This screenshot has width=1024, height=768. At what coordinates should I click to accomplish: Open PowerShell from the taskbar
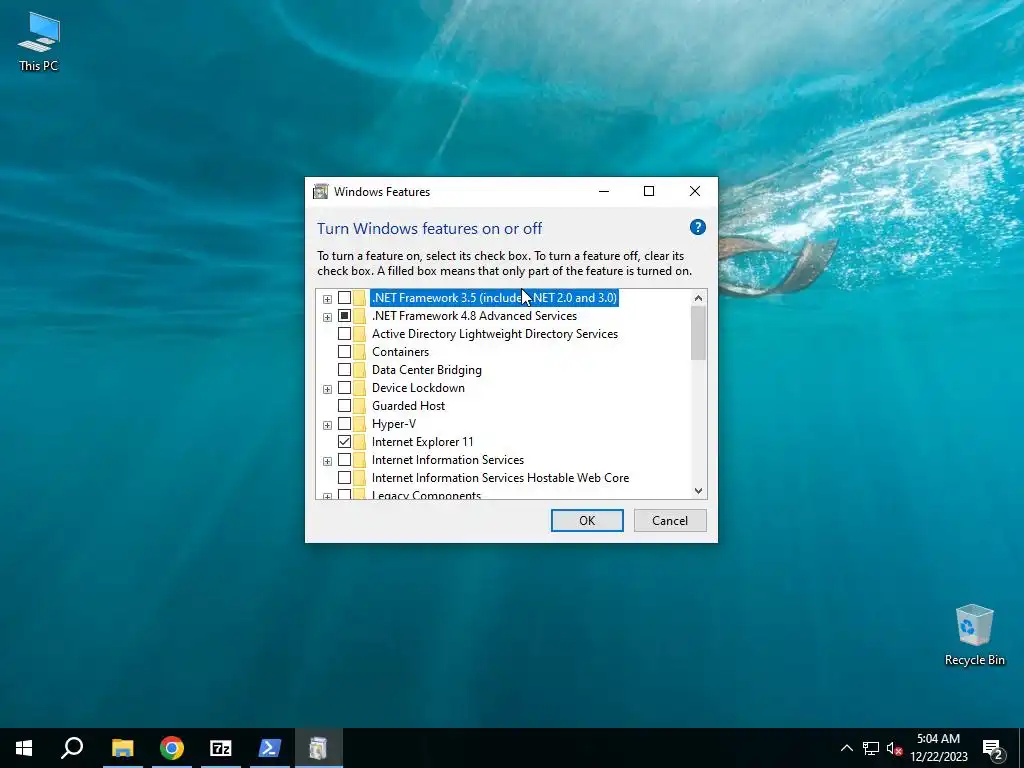click(x=270, y=748)
